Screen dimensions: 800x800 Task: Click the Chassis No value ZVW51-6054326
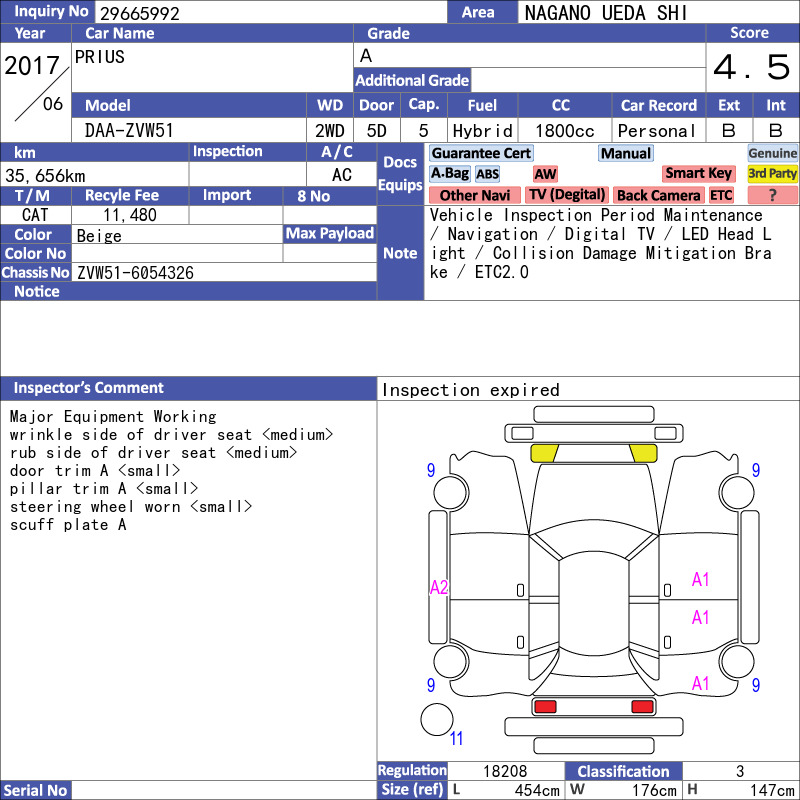click(x=135, y=273)
